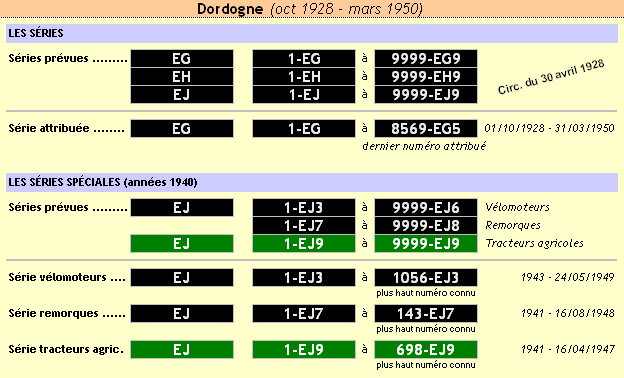This screenshot has height=378, width=624.
Task: Click the green '1-EJ9' plate beside 'Tracteurs agricoles'
Action: (x=304, y=244)
